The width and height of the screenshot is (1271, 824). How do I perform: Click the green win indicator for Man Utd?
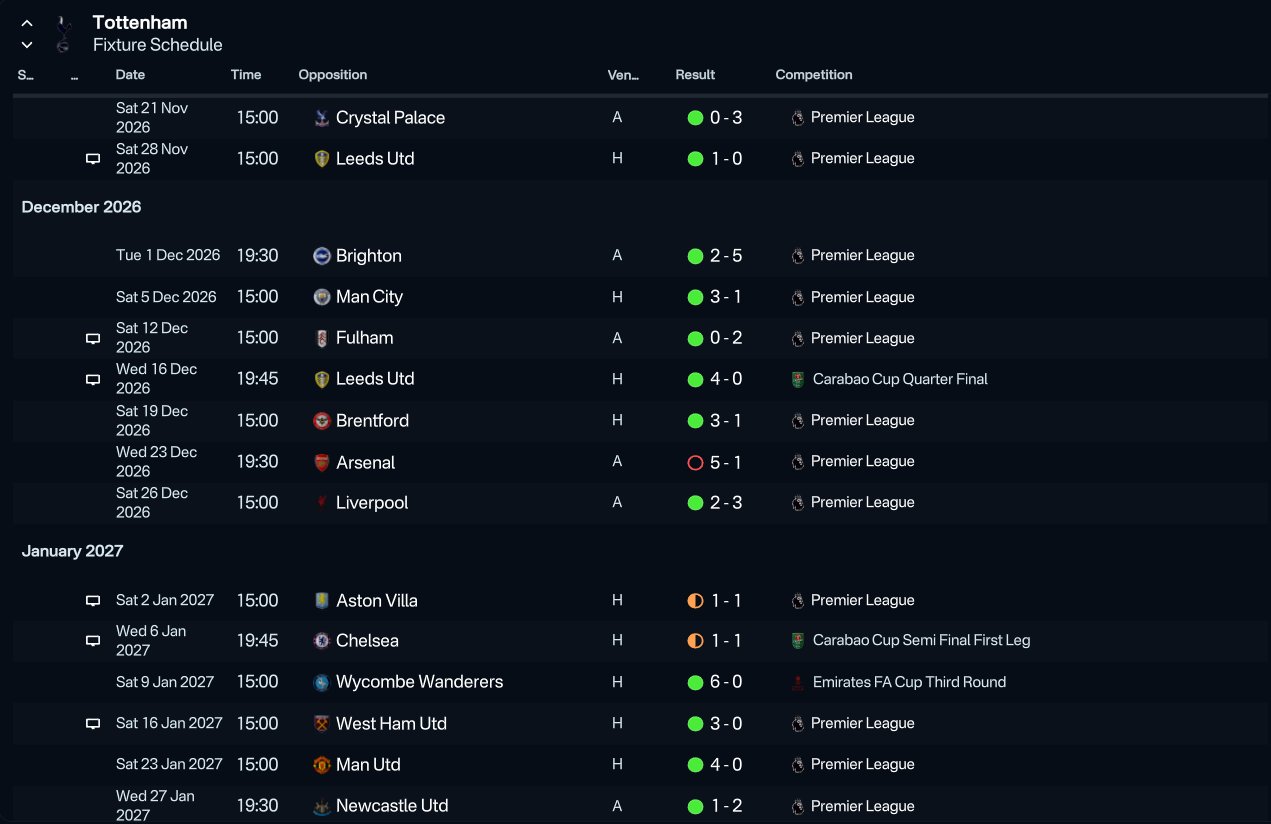pos(695,765)
